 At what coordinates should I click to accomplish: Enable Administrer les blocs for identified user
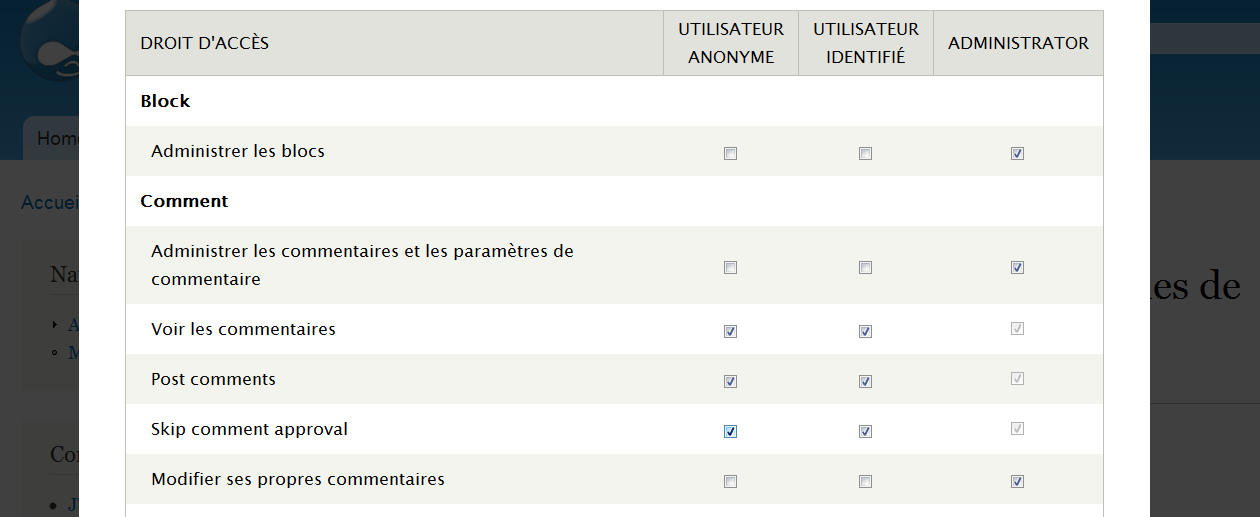865,154
